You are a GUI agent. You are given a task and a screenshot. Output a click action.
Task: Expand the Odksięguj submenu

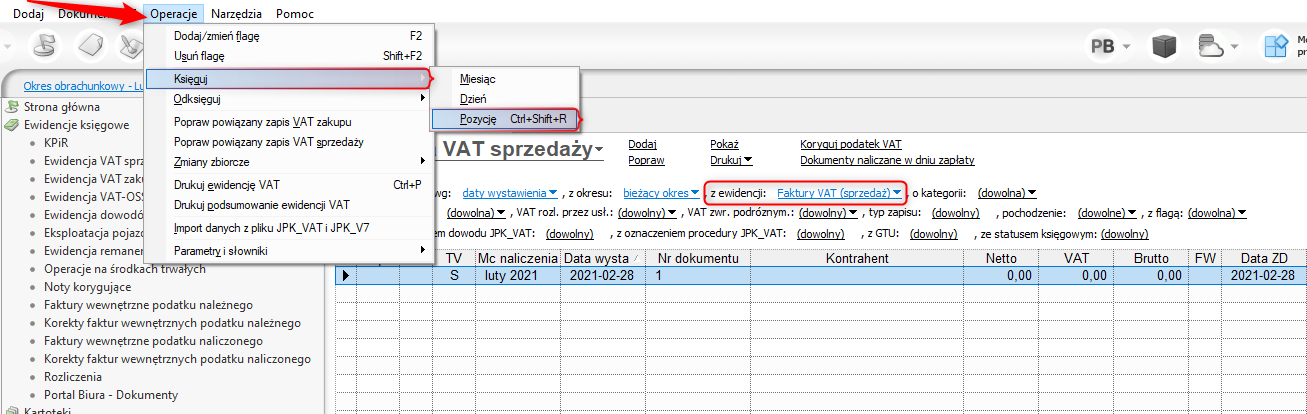coord(288,98)
